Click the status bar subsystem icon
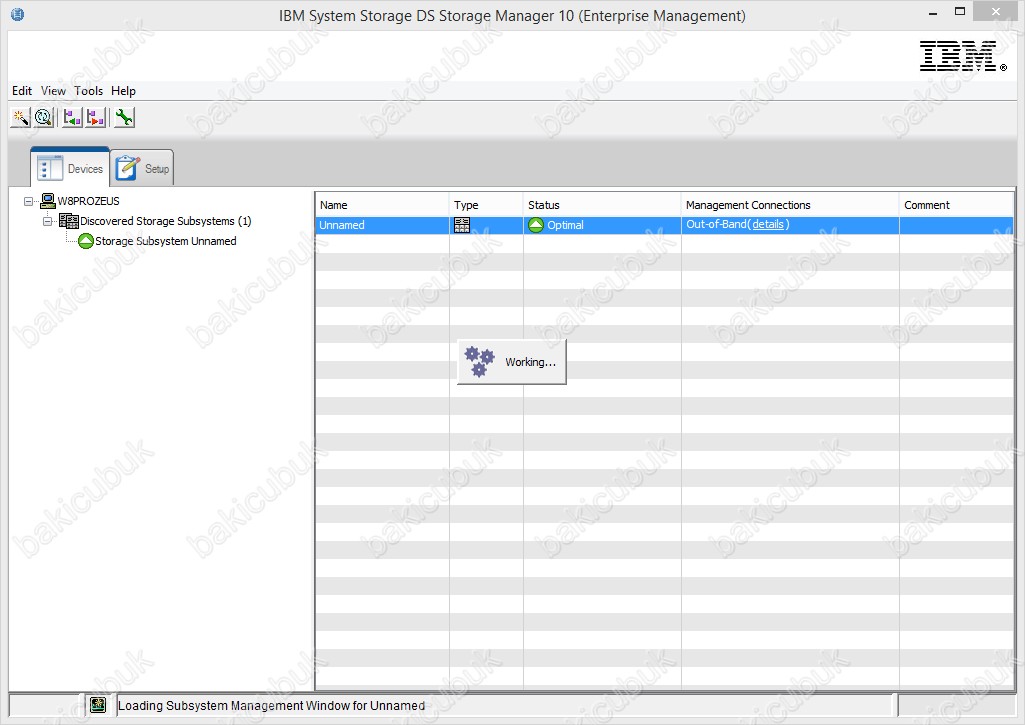 (98, 705)
